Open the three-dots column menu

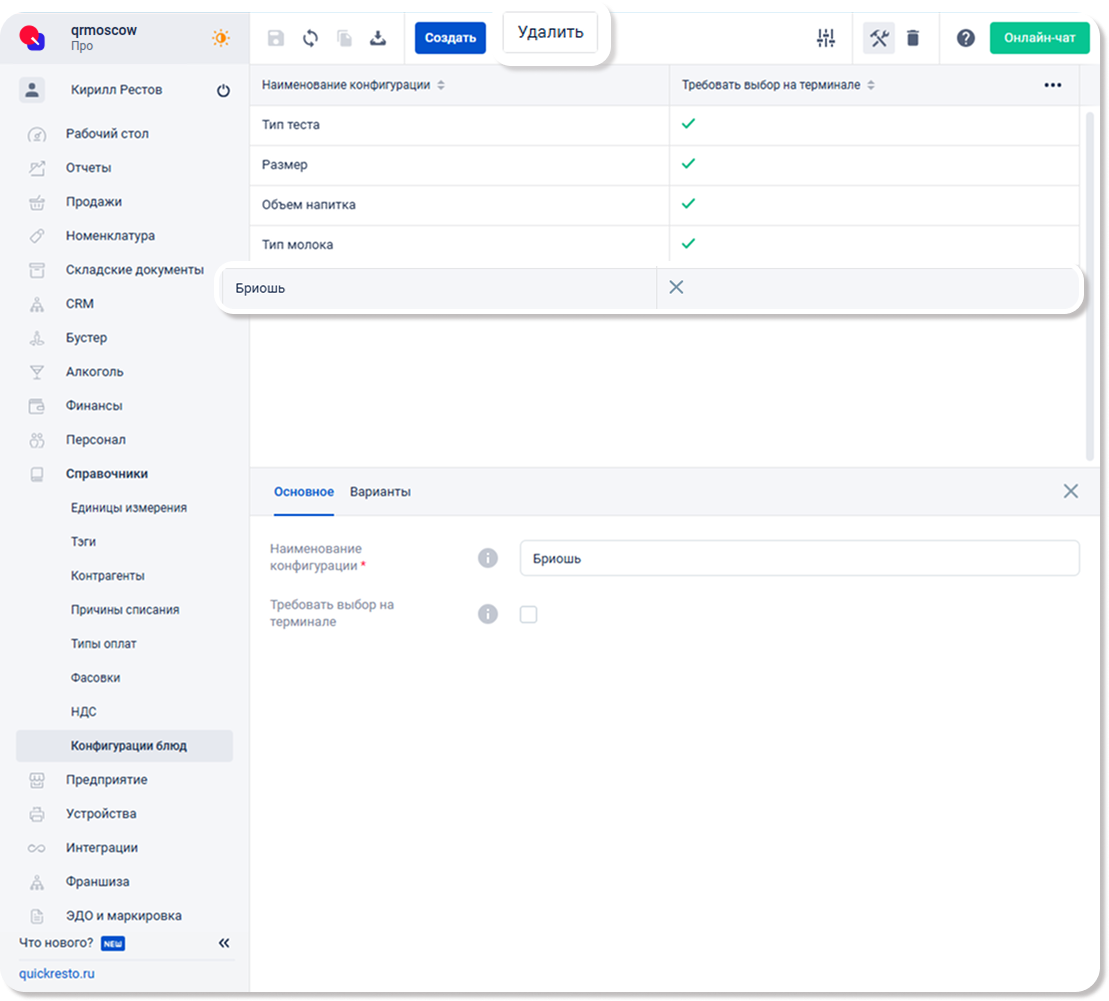pos(1052,85)
